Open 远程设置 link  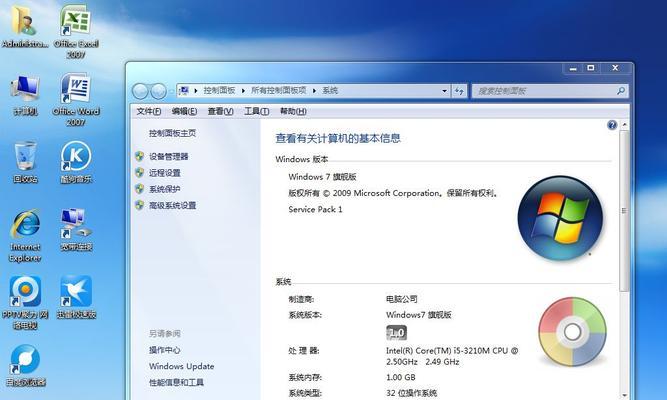165,172
